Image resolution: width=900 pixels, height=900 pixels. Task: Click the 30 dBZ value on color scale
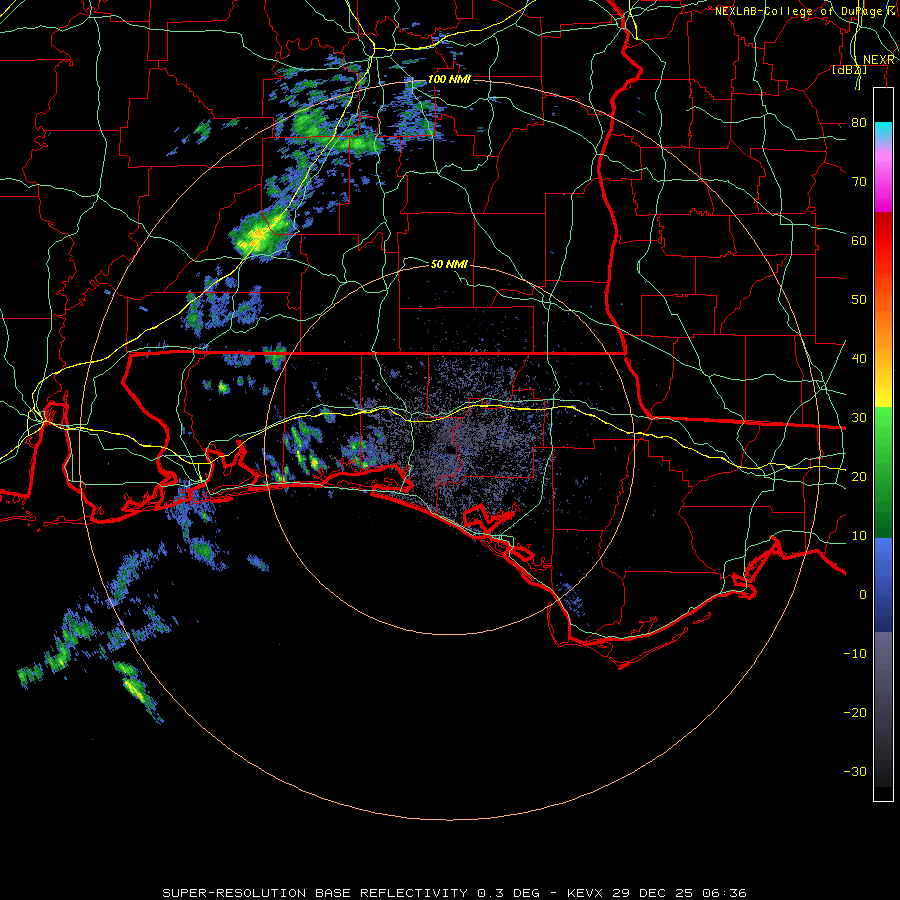coord(859,417)
